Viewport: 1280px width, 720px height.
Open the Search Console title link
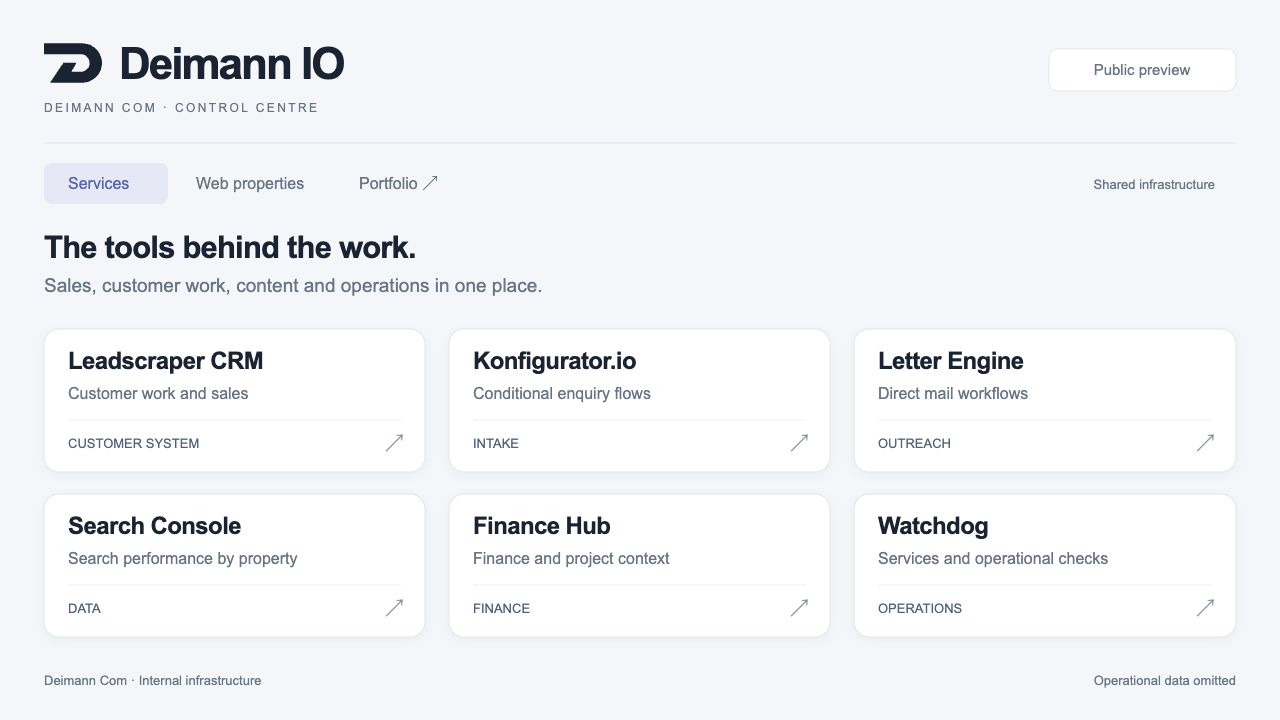point(155,526)
